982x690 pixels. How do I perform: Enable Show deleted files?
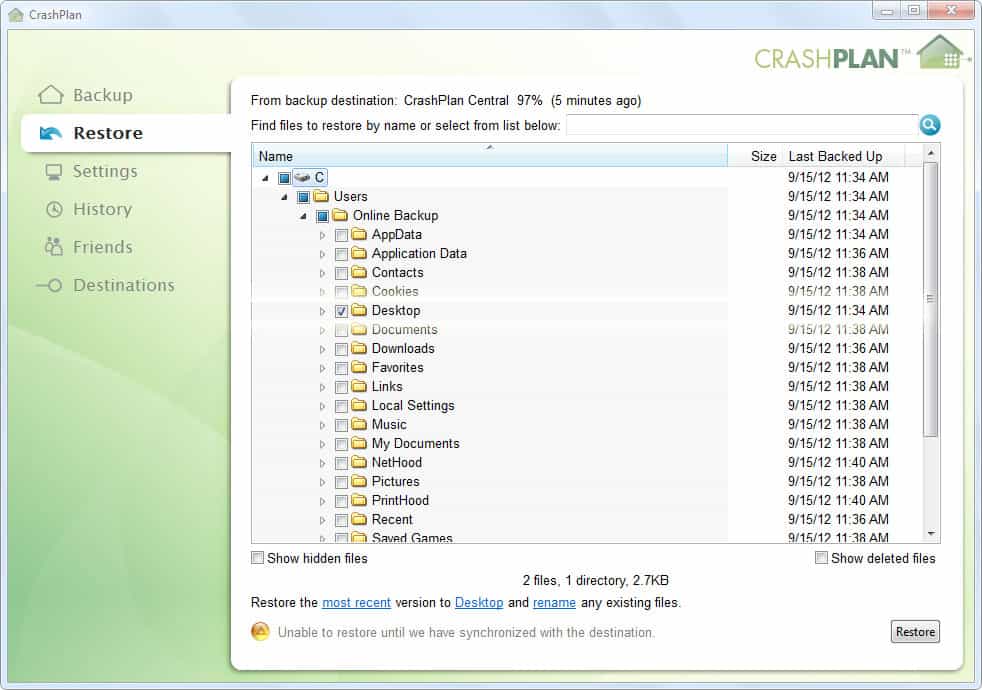(821, 558)
